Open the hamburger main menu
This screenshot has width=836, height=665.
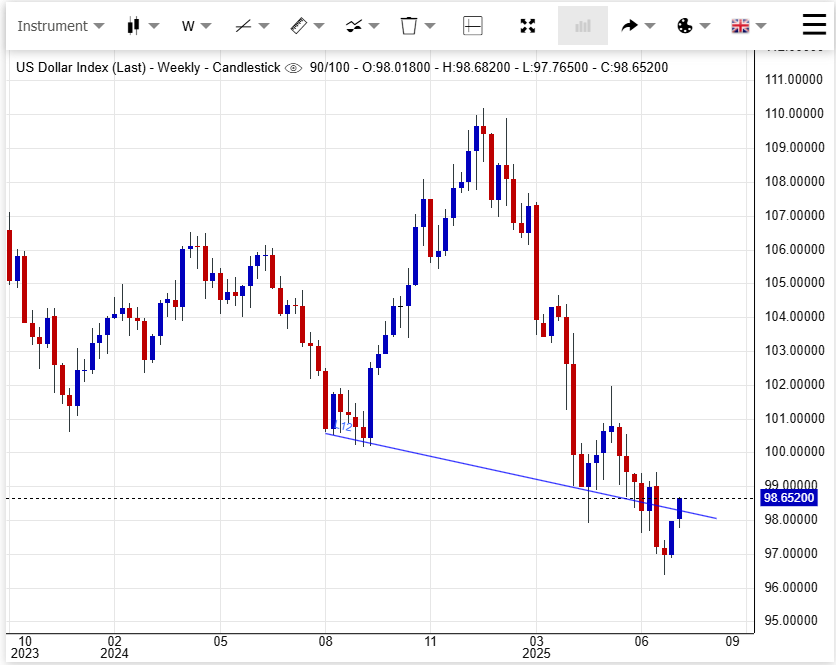click(x=814, y=25)
